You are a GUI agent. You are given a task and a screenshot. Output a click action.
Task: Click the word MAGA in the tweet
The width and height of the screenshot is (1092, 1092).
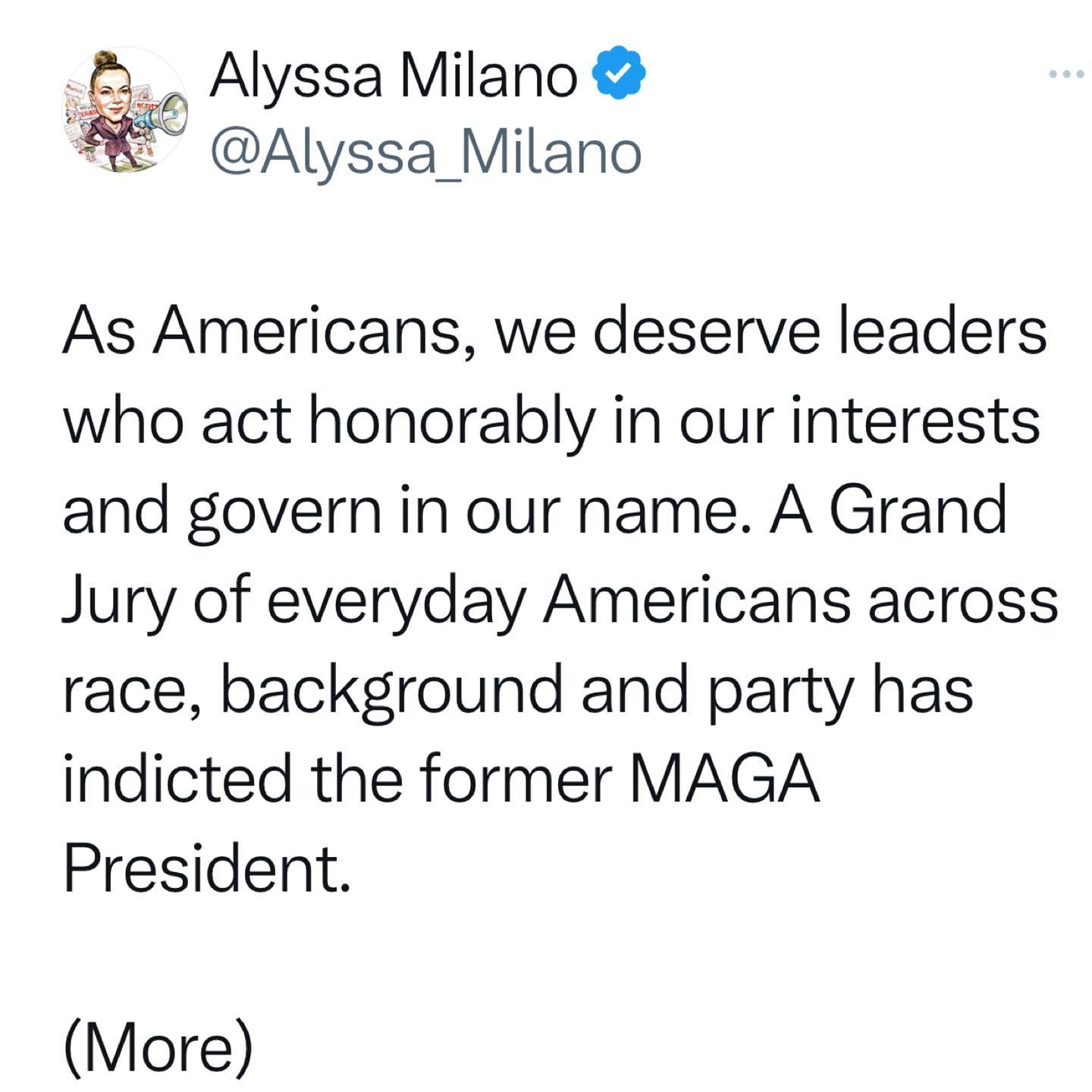tap(726, 779)
